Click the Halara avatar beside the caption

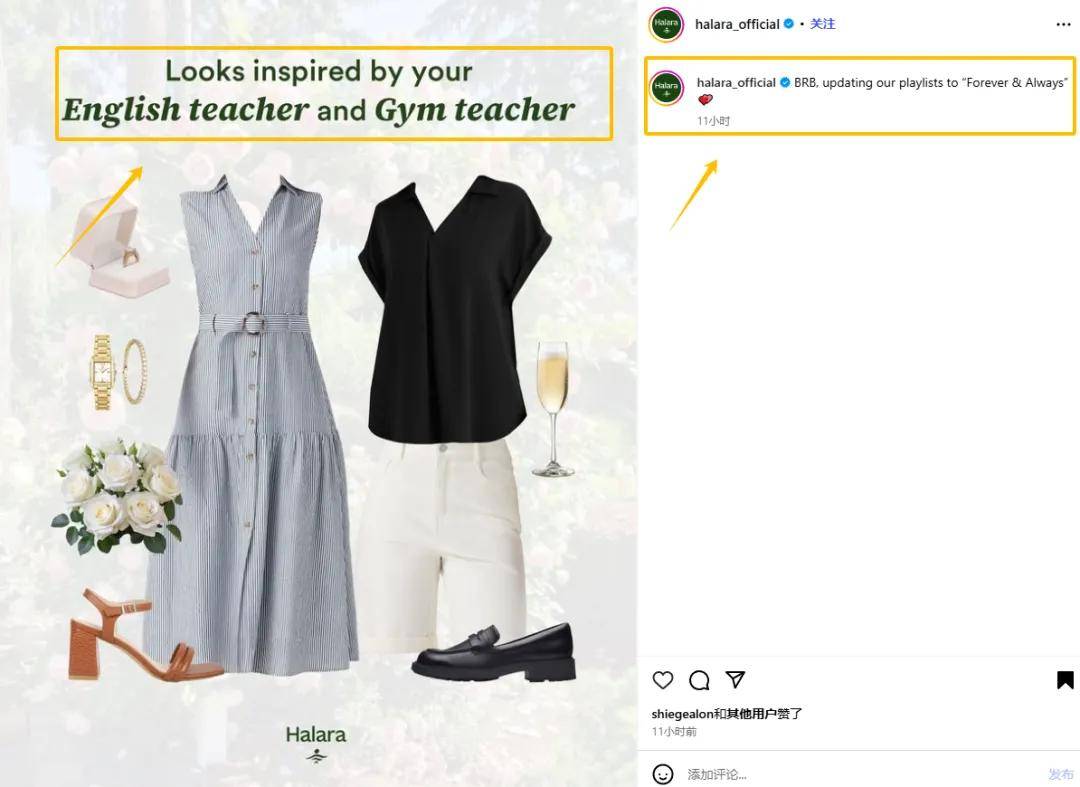point(666,87)
